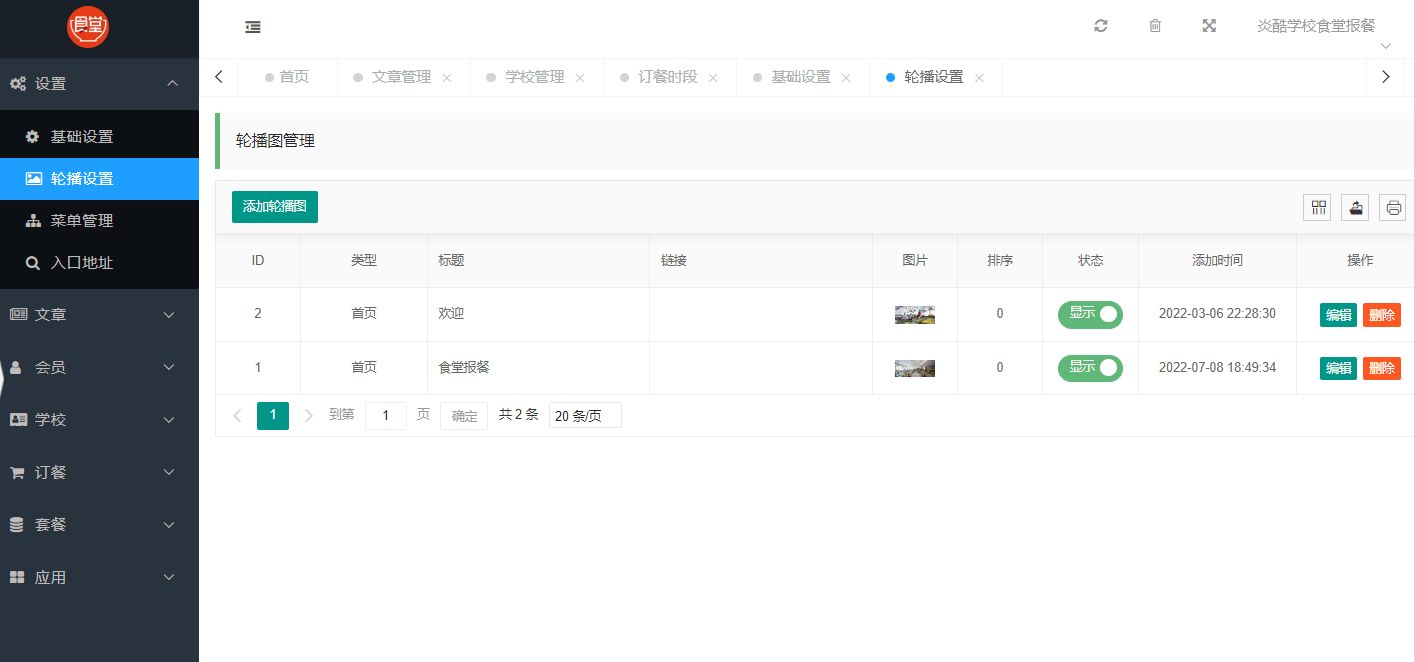This screenshot has width=1414, height=662.
Task: Close the 学校管理 tab
Action: 580,78
